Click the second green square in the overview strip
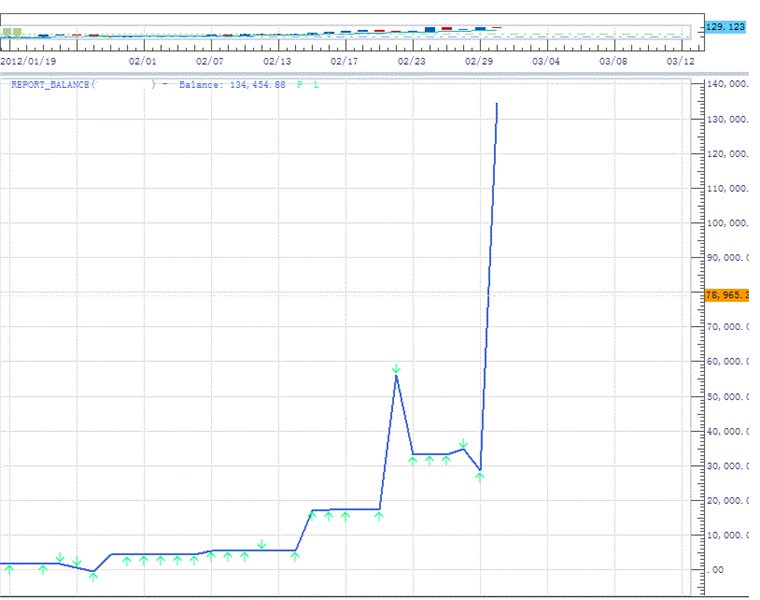760x600 pixels. coord(17,32)
